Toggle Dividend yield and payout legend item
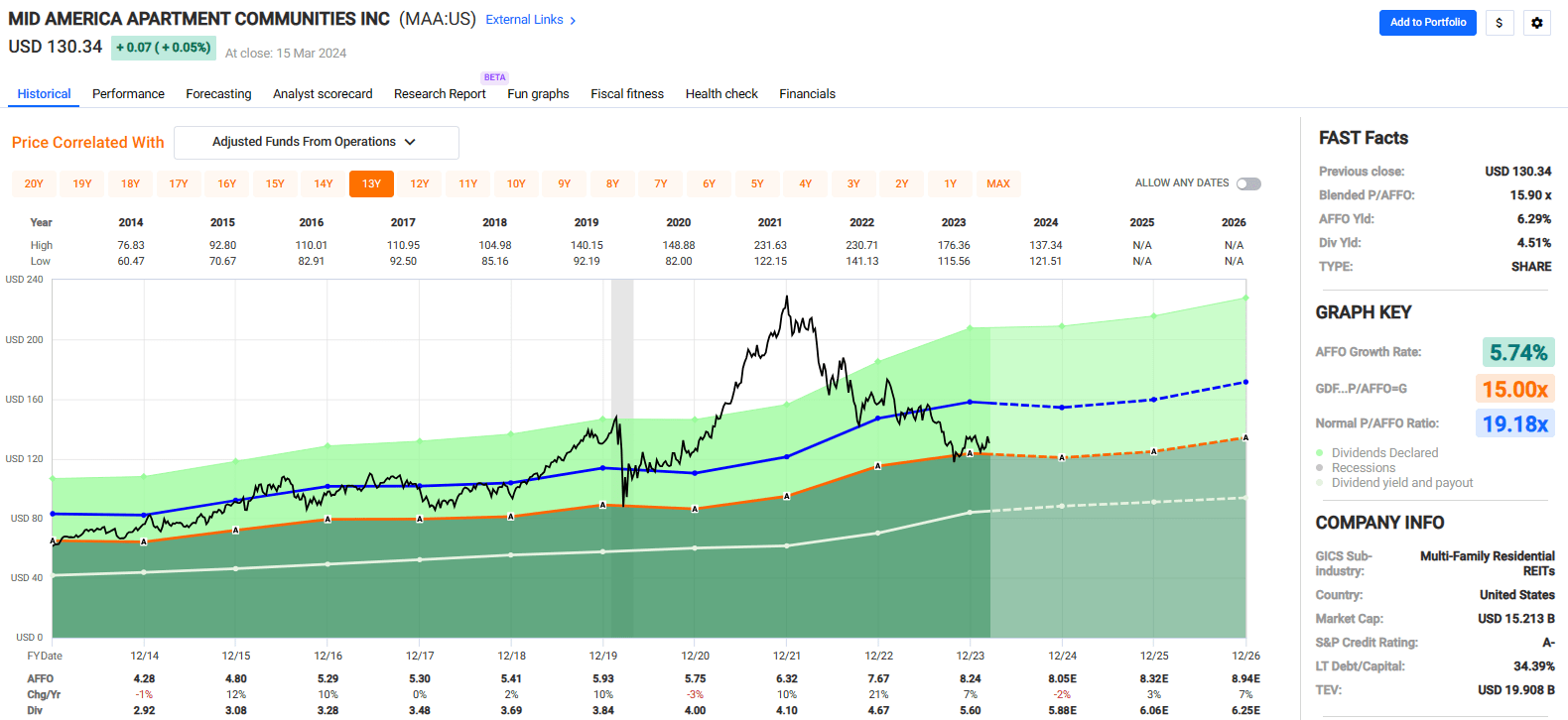Viewport: 1568px width, 720px height. coord(1401,483)
